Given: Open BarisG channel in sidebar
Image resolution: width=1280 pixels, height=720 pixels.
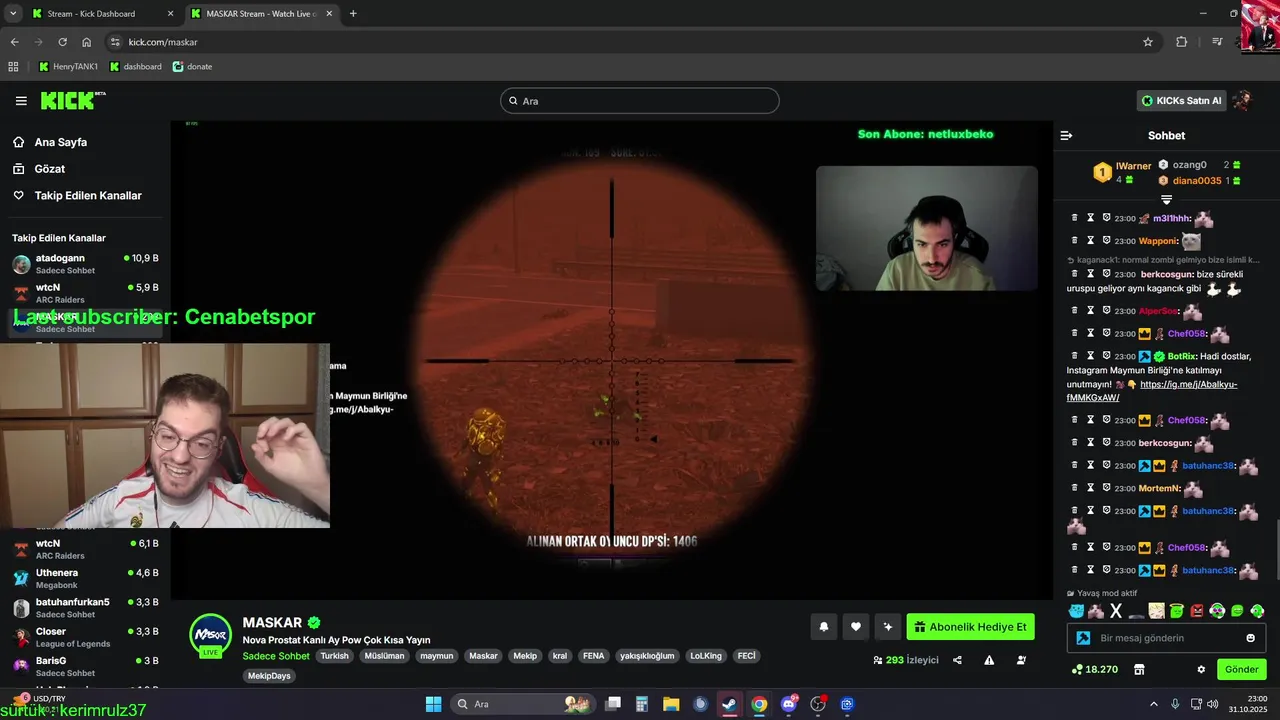Looking at the screenshot, I should click(85, 666).
